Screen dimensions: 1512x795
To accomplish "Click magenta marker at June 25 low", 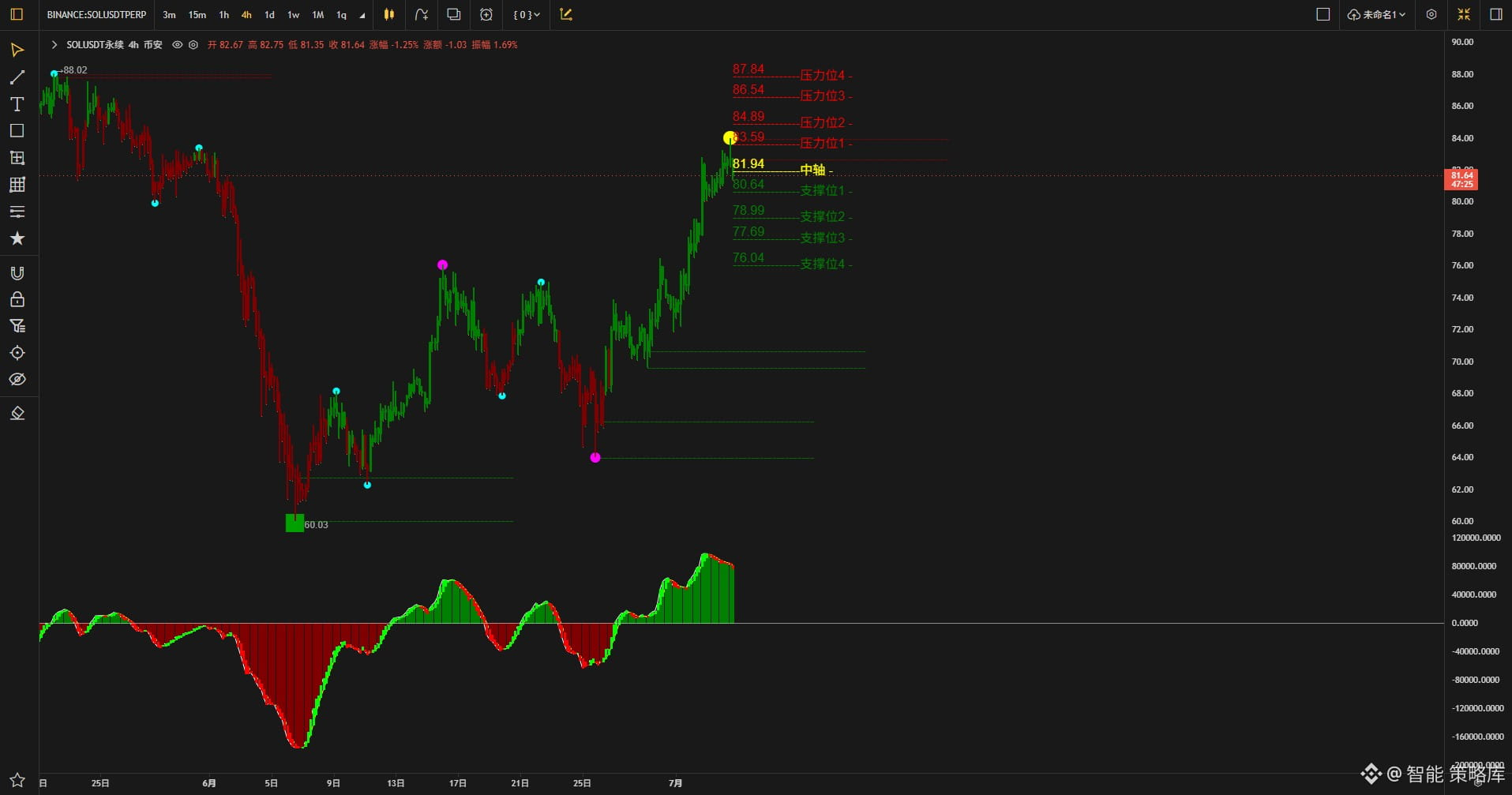I will [x=595, y=458].
